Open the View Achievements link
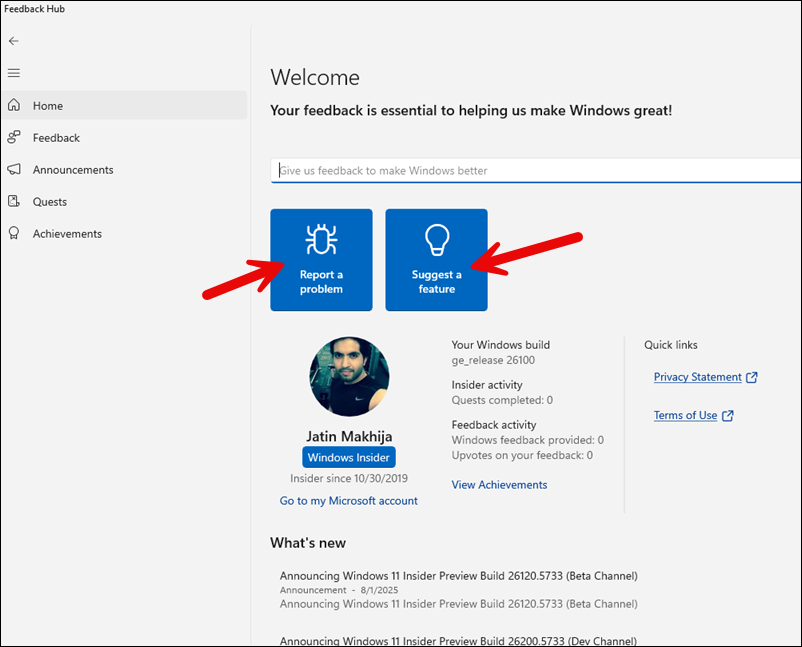Screen dimensions: 802x647 coord(499,485)
